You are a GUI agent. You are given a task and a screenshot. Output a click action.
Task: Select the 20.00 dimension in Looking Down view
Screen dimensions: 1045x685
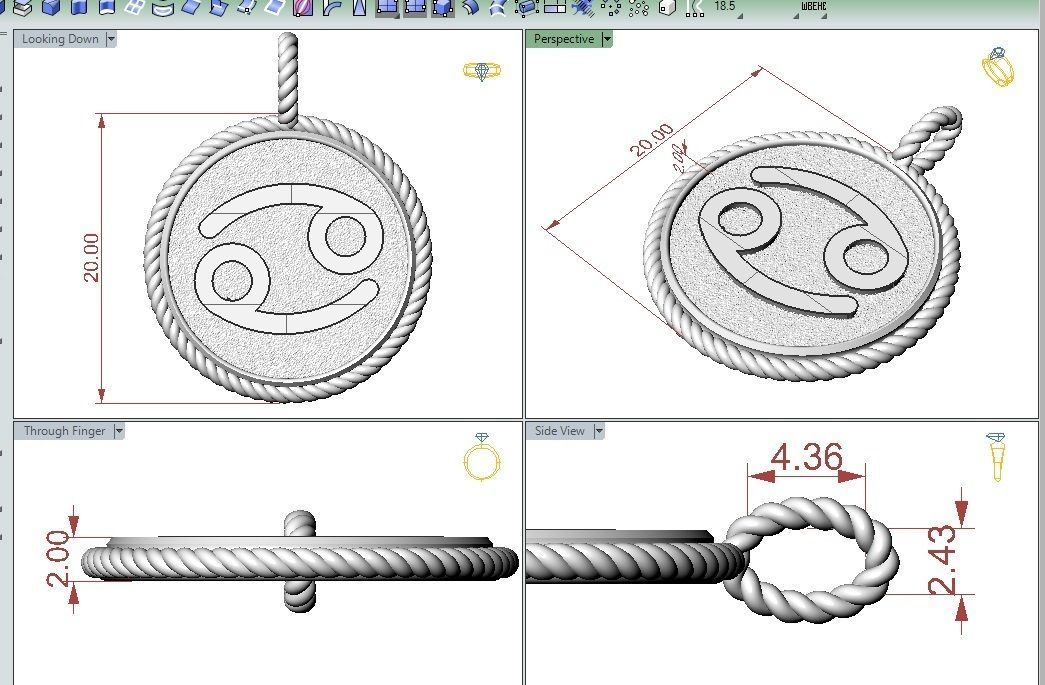pos(91,258)
